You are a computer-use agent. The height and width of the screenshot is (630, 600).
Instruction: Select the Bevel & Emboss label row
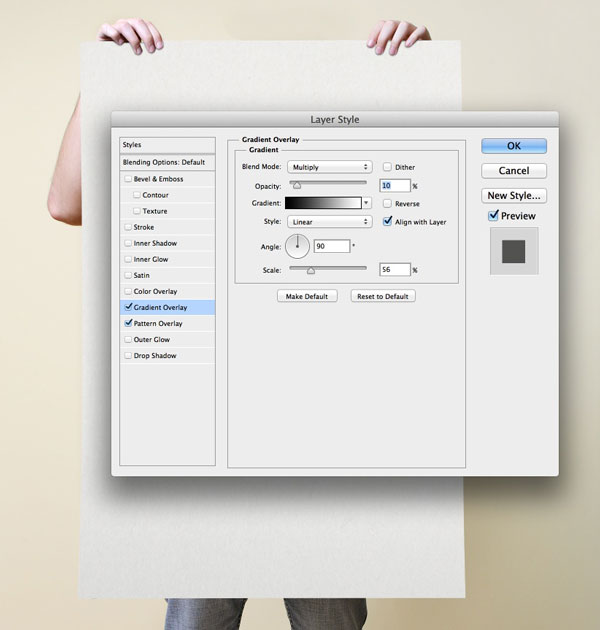point(167,179)
